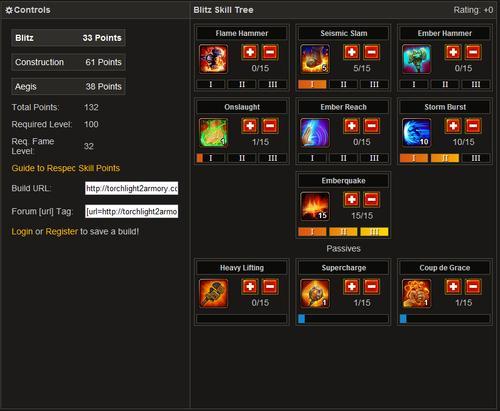Remove a point from Seismic Slam
The height and width of the screenshot is (411, 500).
coord(371,52)
